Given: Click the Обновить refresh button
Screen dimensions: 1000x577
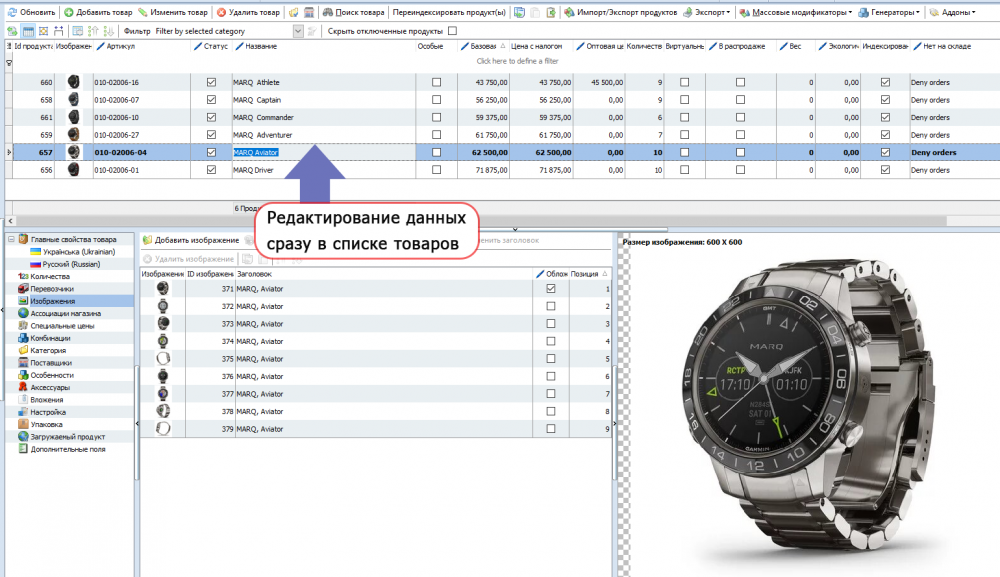Looking at the screenshot, I should [31, 12].
